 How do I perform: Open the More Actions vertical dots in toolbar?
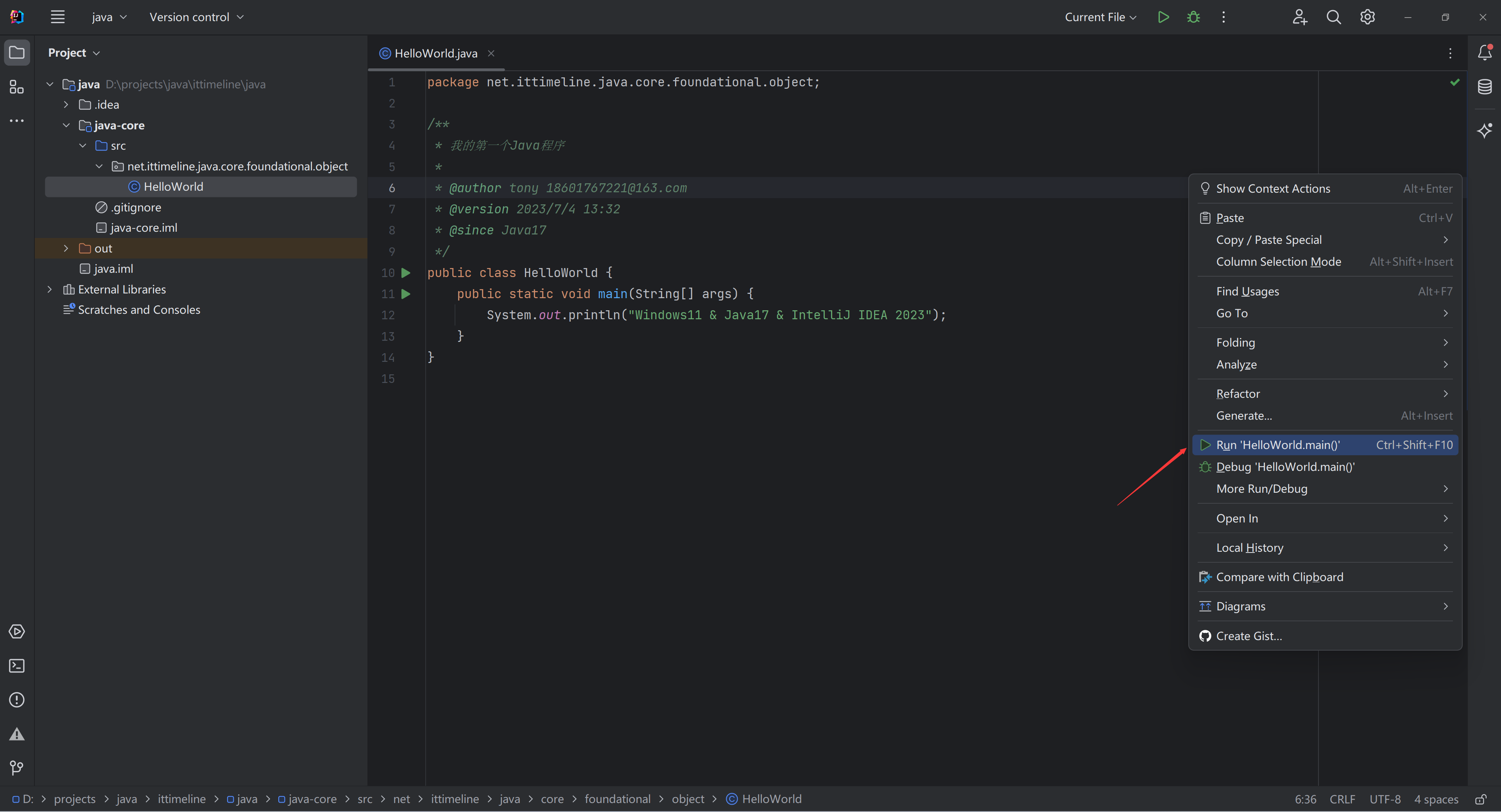tap(1223, 17)
